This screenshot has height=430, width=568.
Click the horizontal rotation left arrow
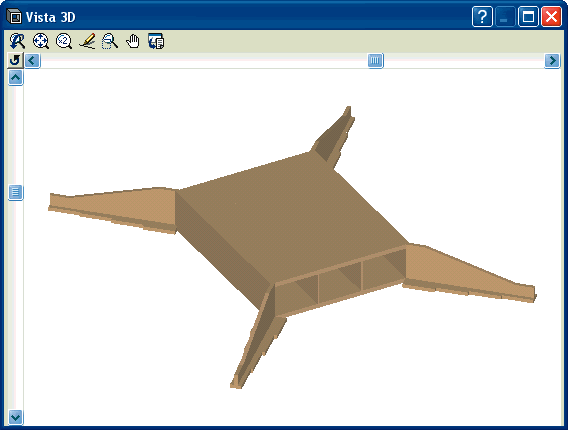33,60
